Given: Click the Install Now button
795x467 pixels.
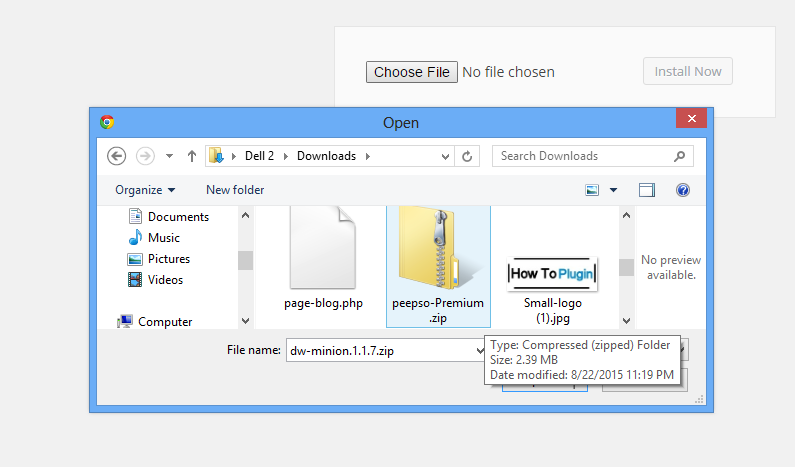Looking at the screenshot, I should 688,71.
